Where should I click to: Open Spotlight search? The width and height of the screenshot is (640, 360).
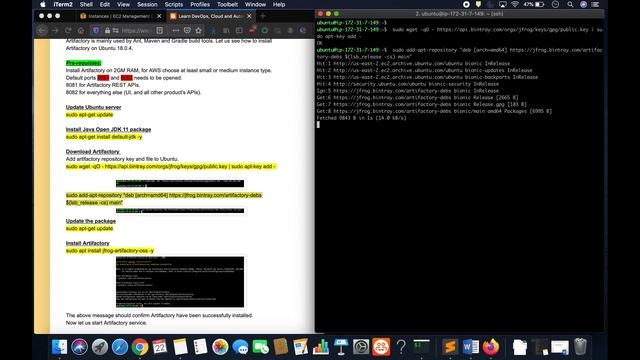point(570,4)
